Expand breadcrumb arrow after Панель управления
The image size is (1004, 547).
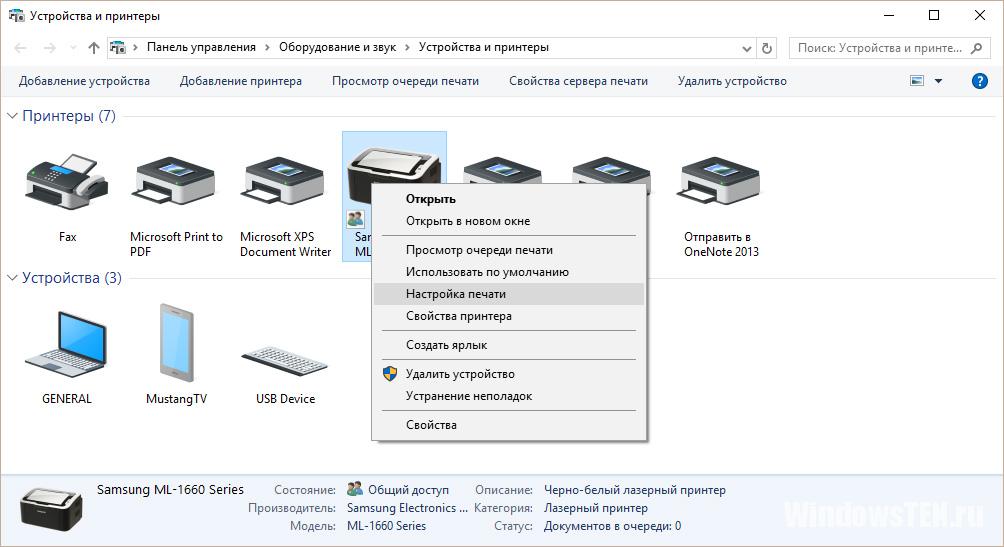tap(267, 47)
